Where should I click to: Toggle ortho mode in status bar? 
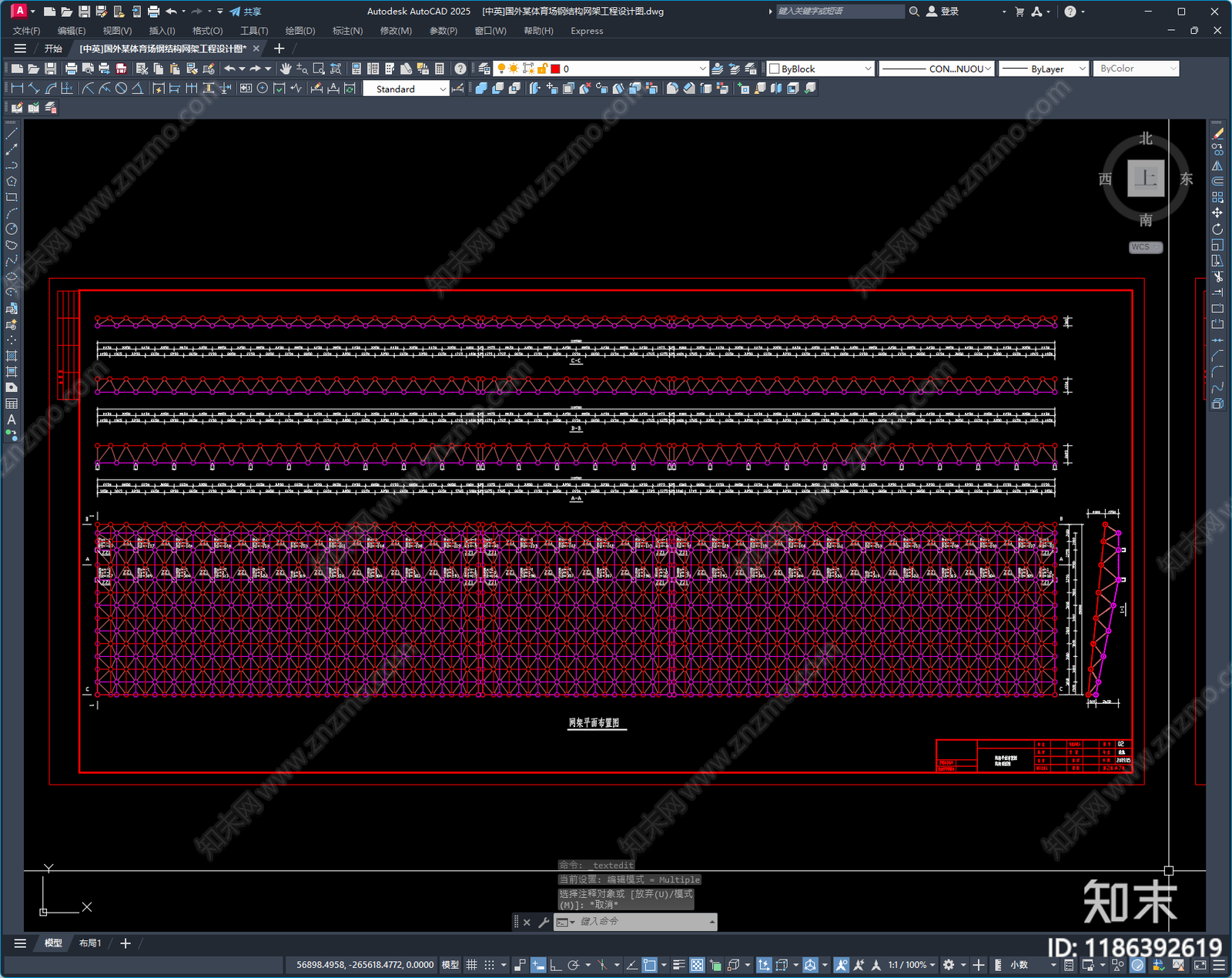[x=555, y=965]
